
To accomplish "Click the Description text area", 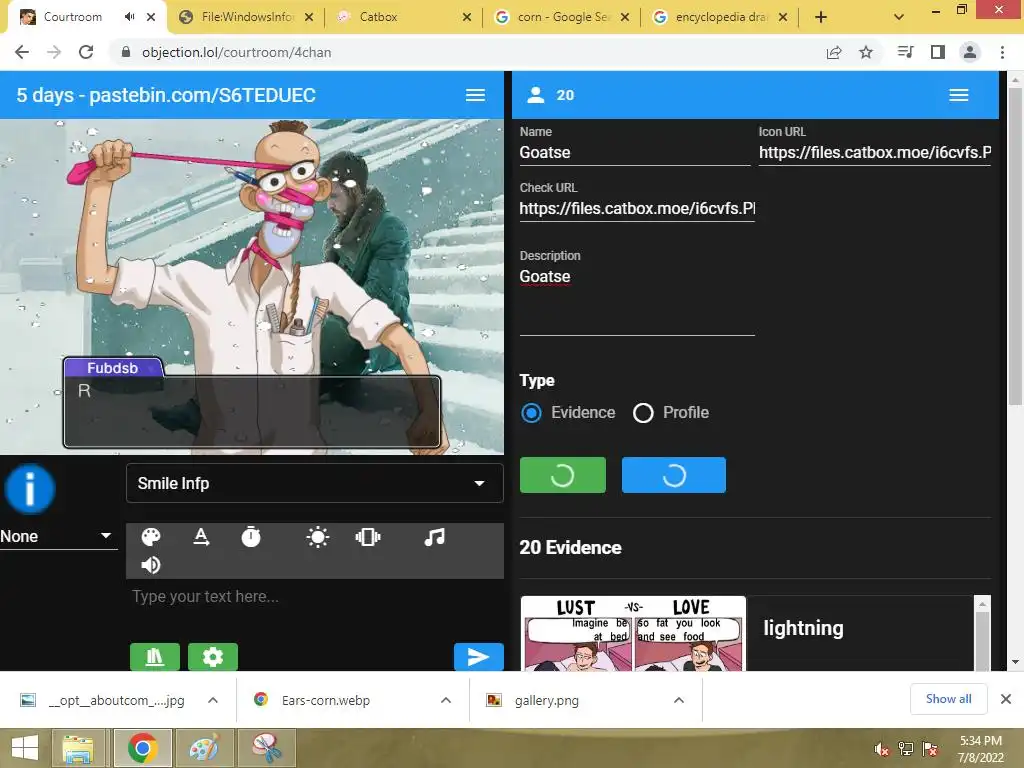I will (x=637, y=300).
